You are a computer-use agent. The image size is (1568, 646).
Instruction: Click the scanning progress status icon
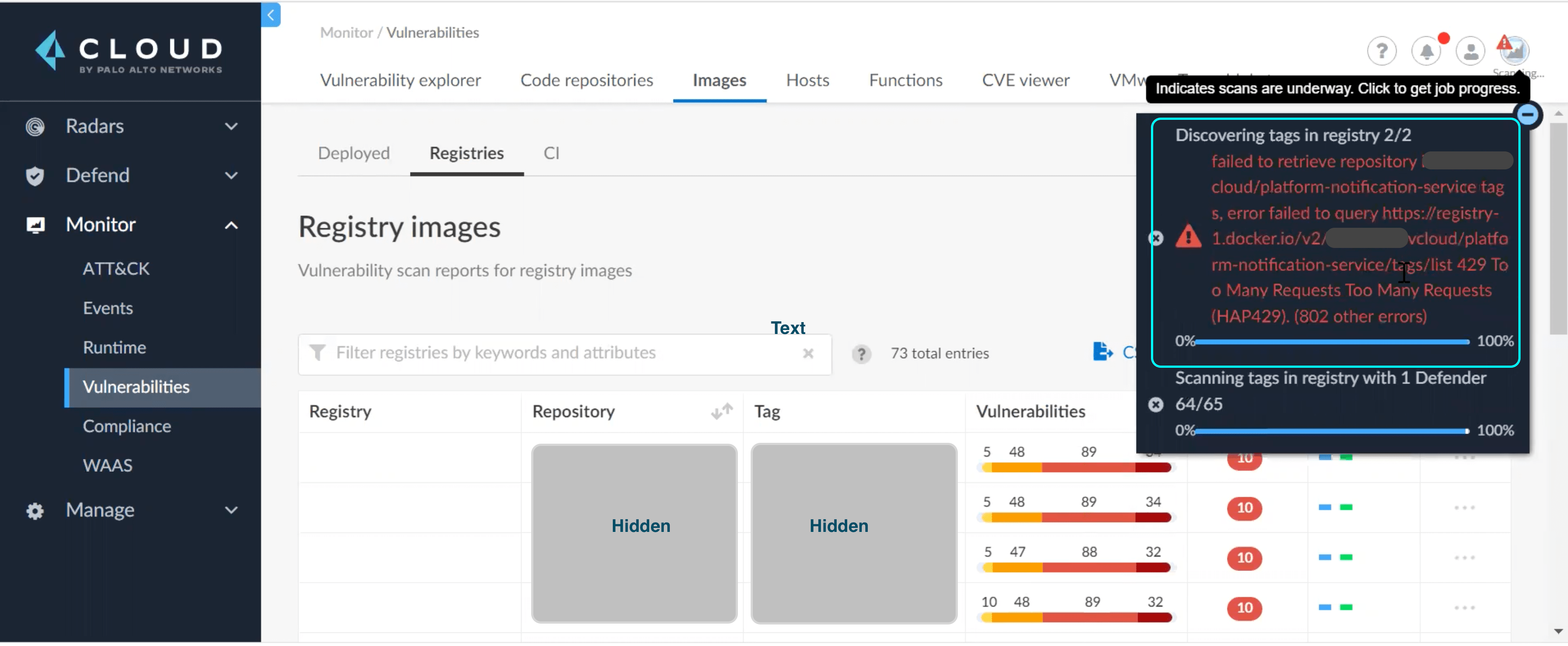click(x=1514, y=50)
